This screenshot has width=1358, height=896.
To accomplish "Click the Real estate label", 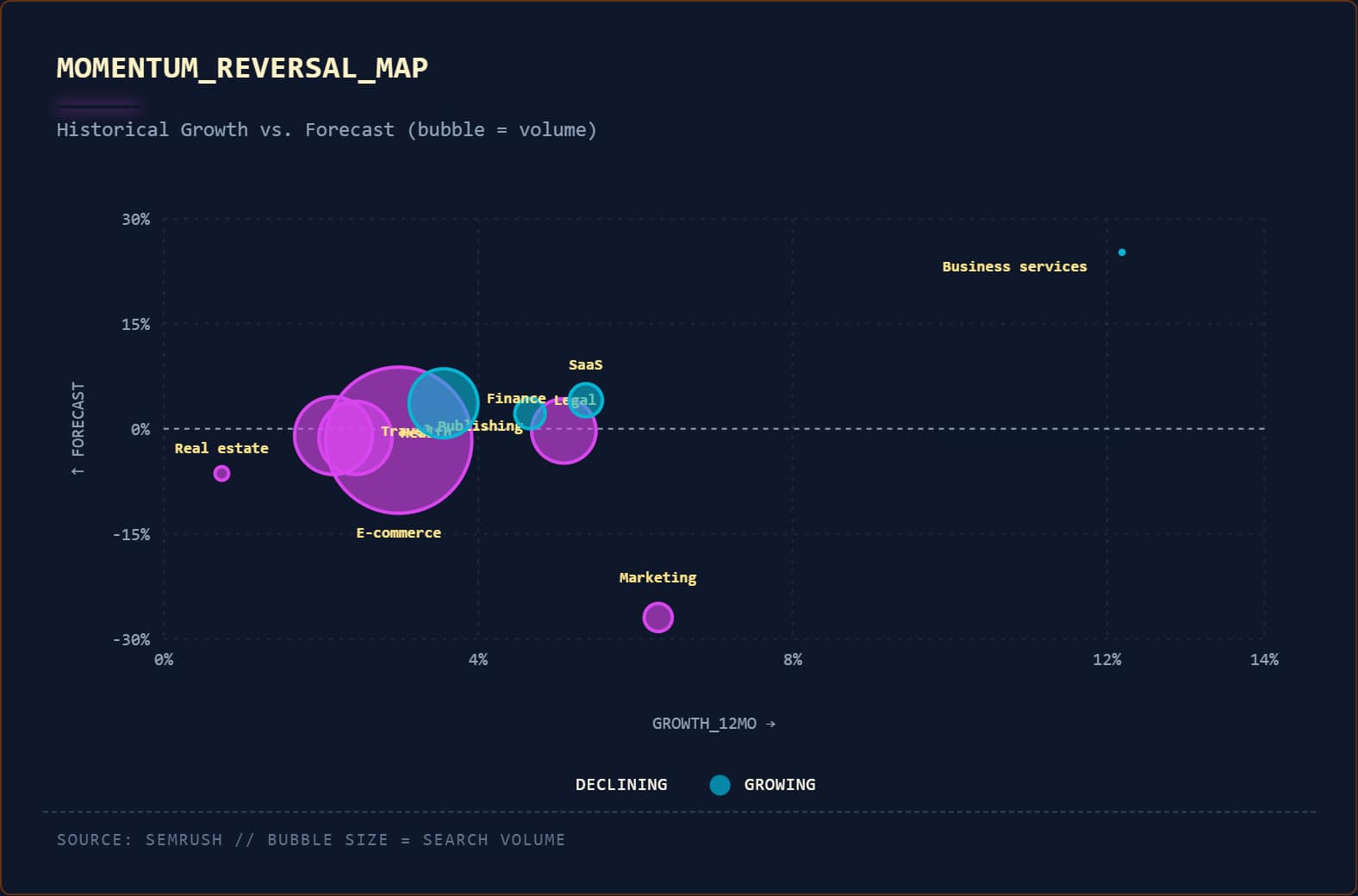I will (221, 449).
